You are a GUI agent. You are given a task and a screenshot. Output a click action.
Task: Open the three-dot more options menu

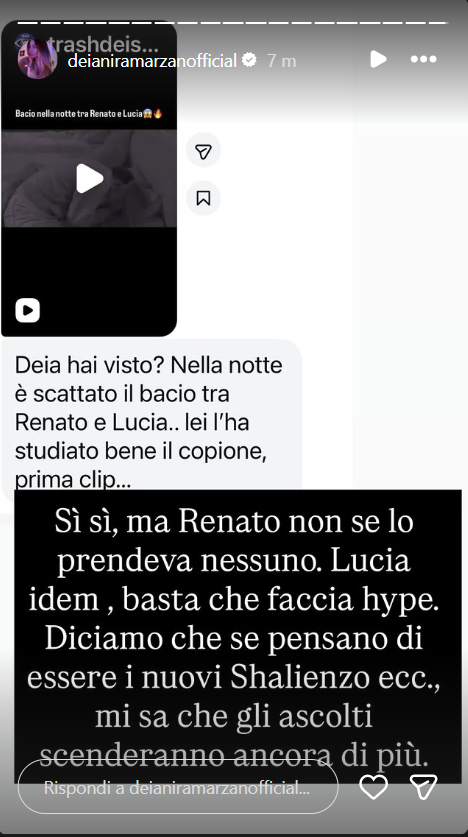(x=424, y=59)
